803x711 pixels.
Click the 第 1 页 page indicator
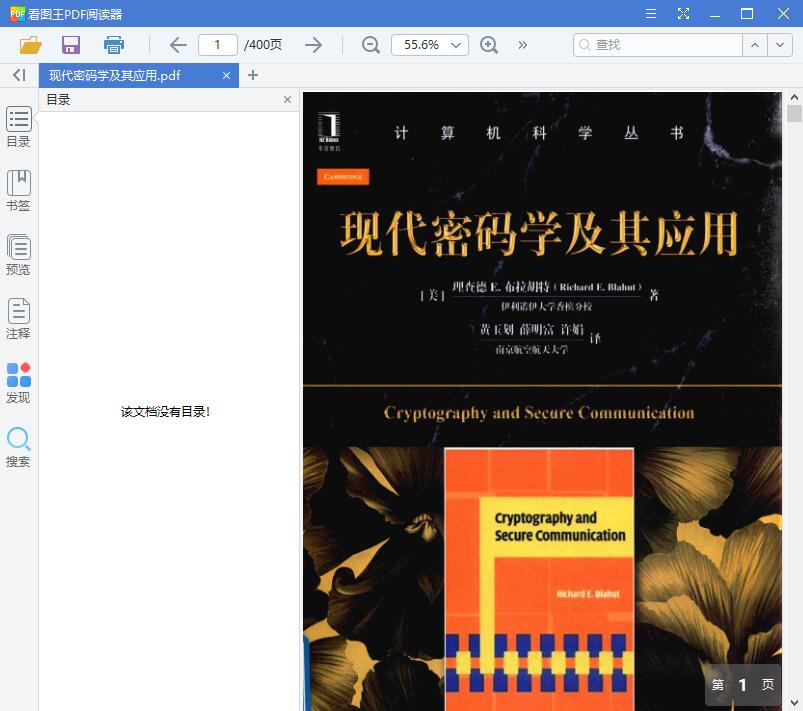743,685
